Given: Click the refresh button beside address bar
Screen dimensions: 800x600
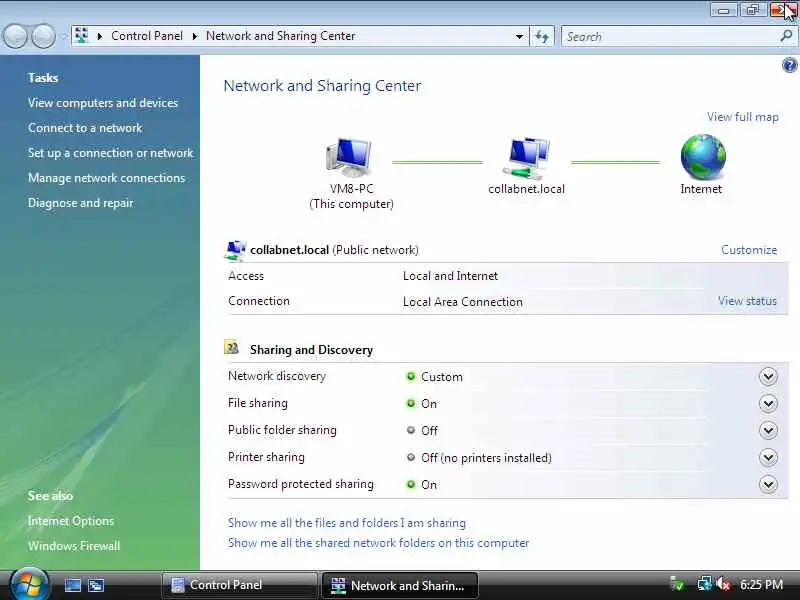Looking at the screenshot, I should 542,36.
